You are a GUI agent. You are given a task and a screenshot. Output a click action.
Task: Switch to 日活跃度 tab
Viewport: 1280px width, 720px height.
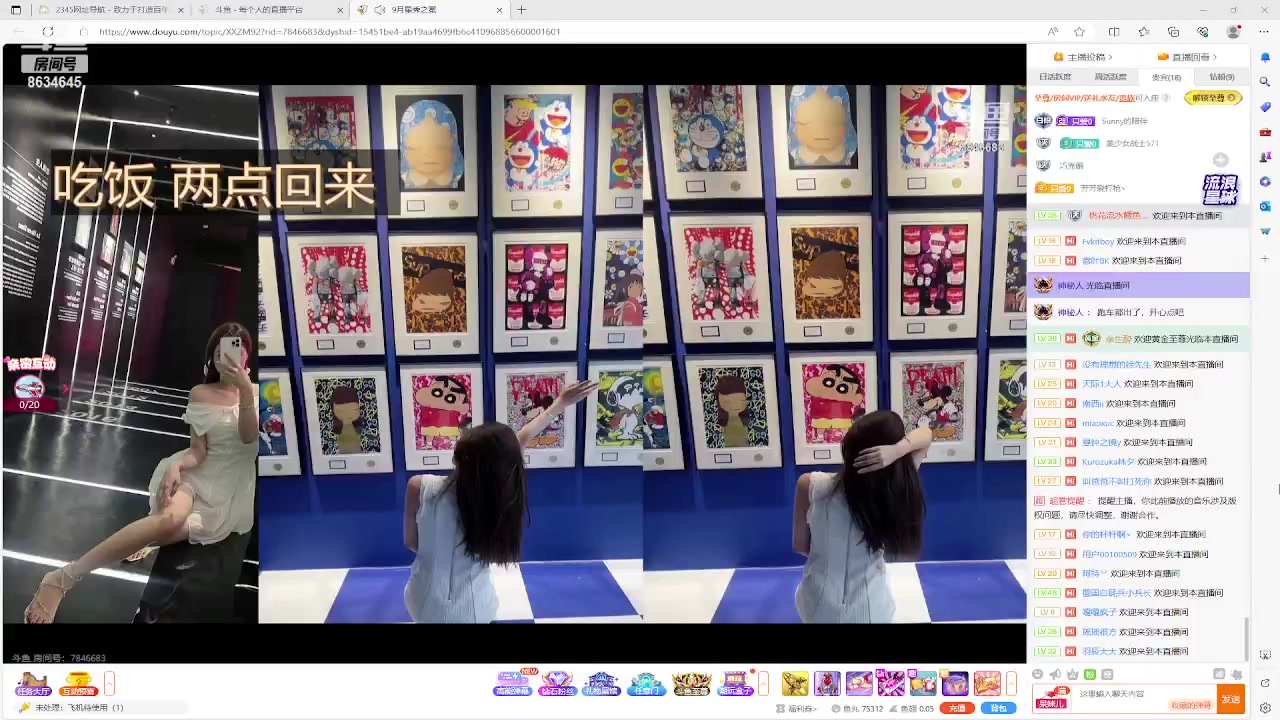tap(1054, 77)
